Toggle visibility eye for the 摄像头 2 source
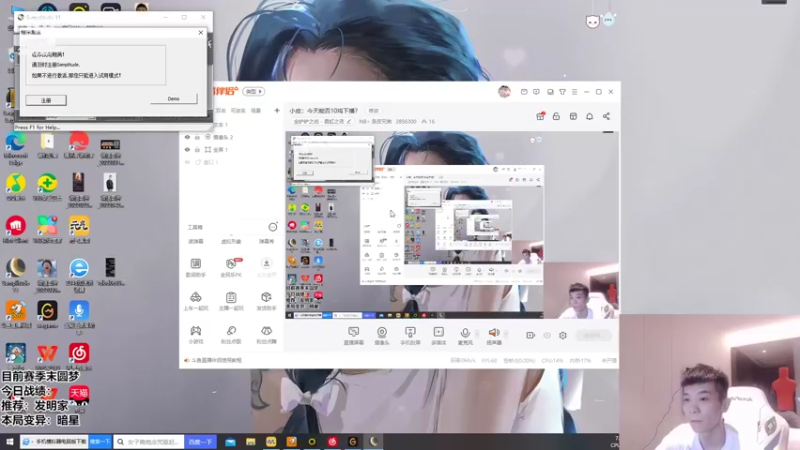The height and width of the screenshot is (450, 800). 187,137
